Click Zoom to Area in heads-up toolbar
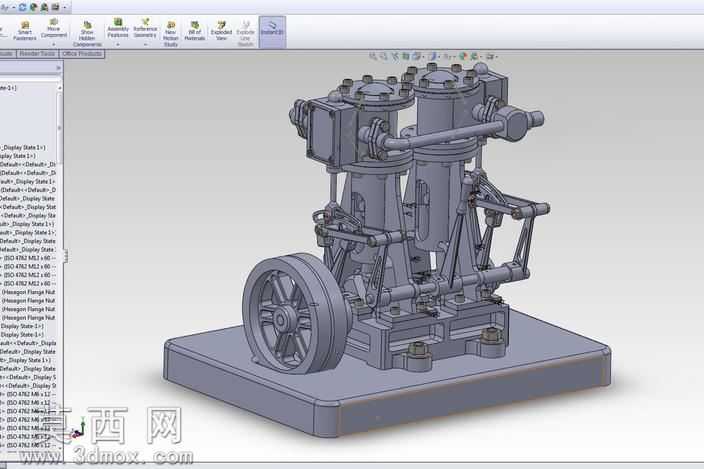704x469 pixels. coord(383,56)
